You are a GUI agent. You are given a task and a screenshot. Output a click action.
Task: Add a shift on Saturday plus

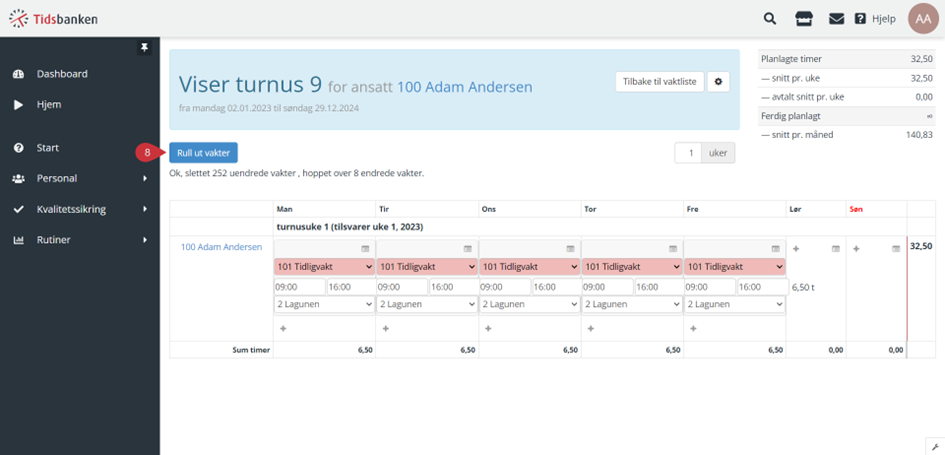coord(796,248)
